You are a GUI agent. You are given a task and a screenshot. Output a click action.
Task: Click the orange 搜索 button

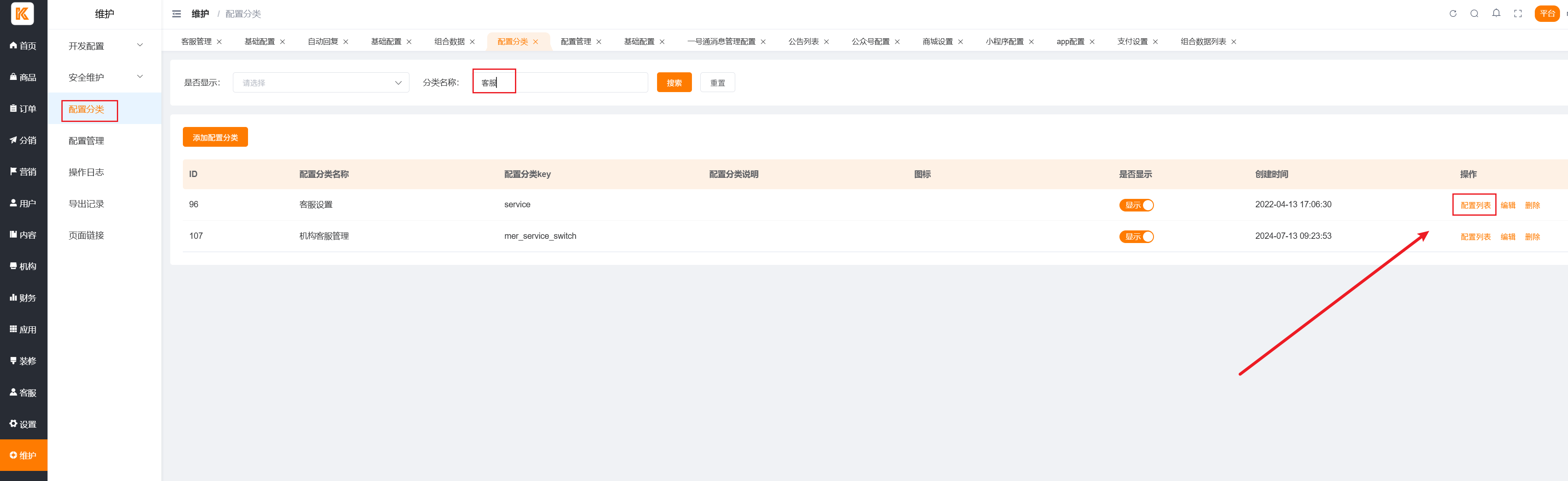click(674, 83)
